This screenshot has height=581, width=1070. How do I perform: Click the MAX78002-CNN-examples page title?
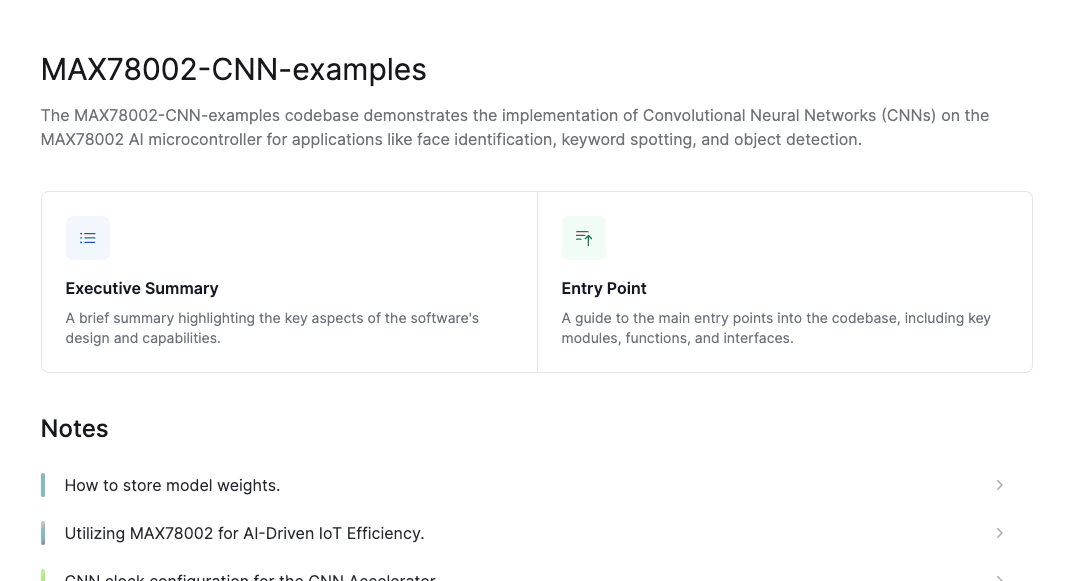pyautogui.click(x=233, y=70)
